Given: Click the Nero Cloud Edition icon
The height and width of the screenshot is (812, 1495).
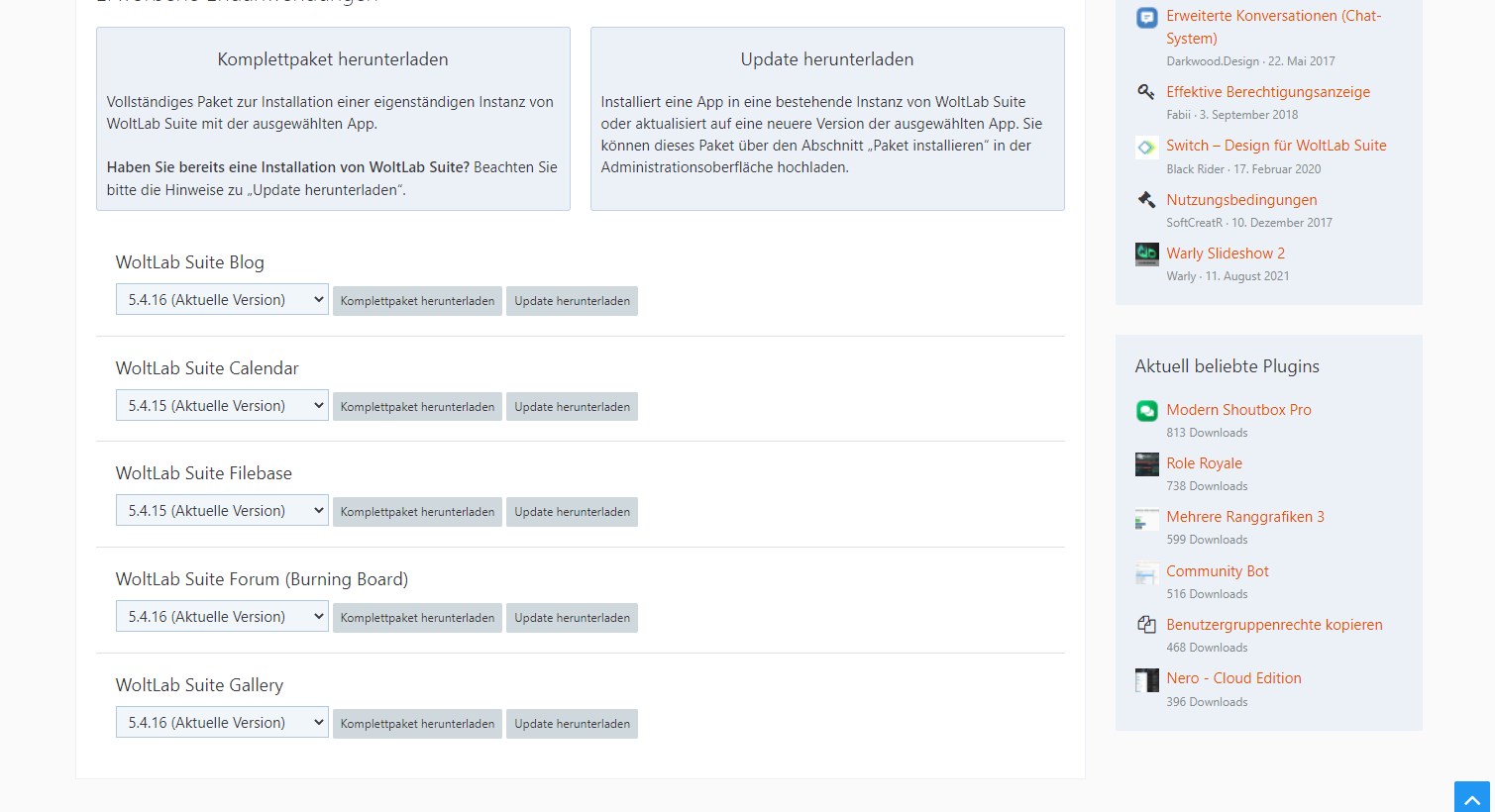Looking at the screenshot, I should click(x=1146, y=679).
